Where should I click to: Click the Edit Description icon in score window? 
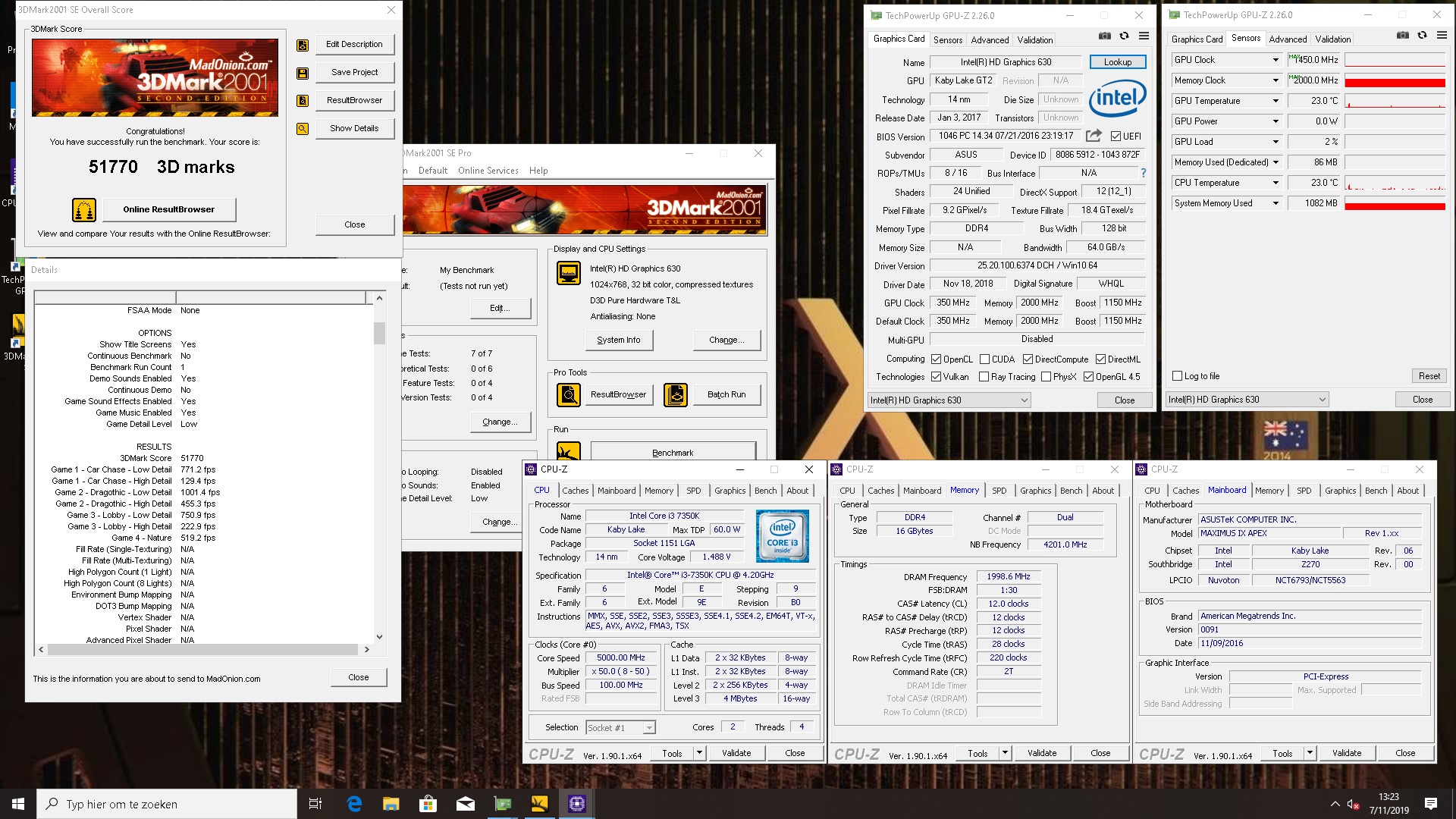303,45
